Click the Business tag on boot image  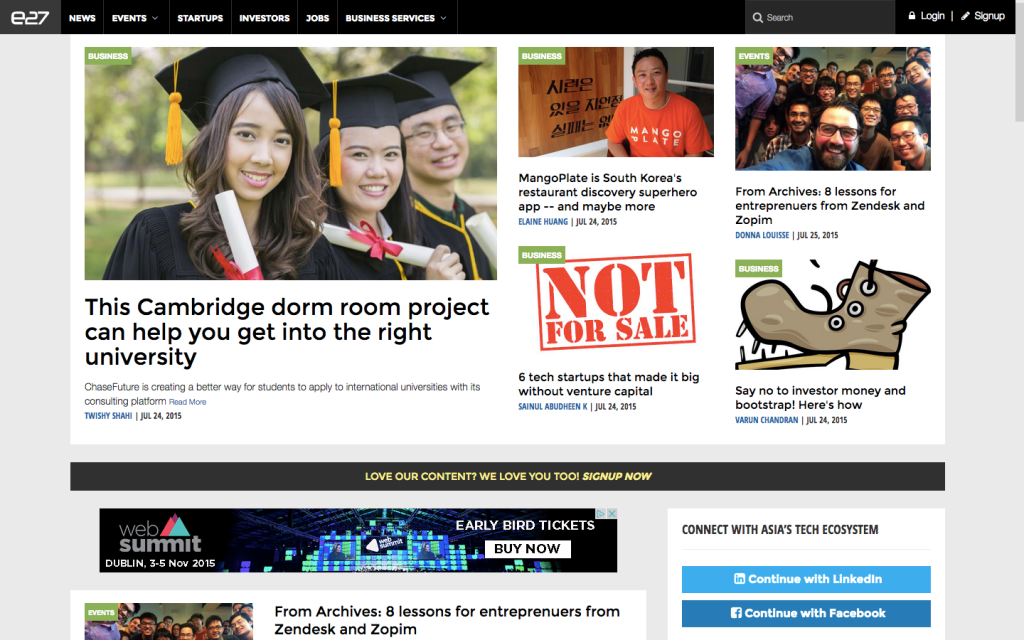pyautogui.click(x=758, y=269)
